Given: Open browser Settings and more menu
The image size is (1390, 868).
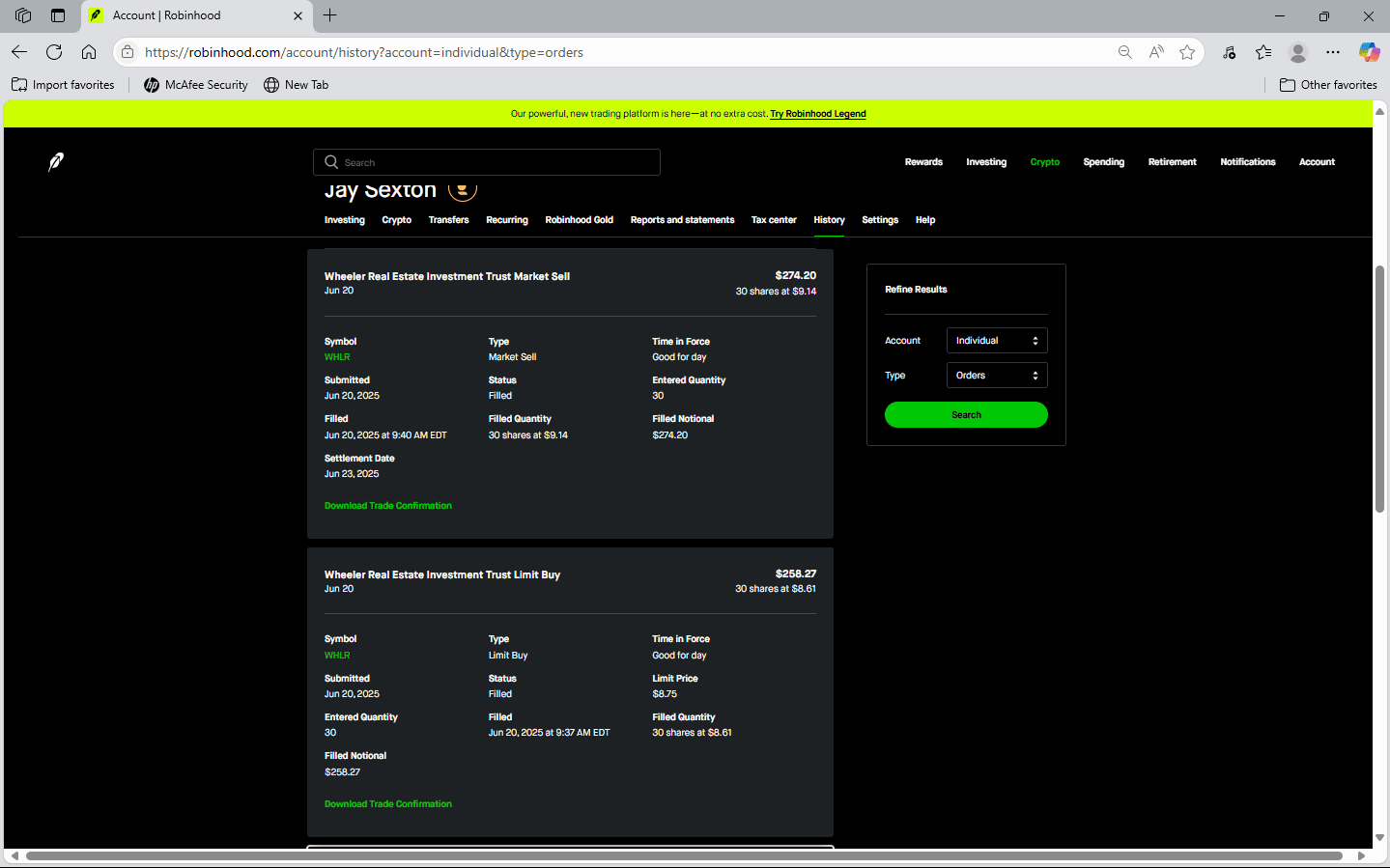Looking at the screenshot, I should tap(1333, 52).
